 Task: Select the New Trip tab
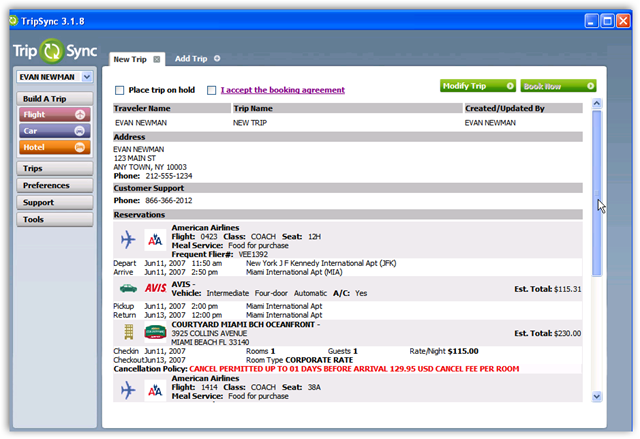pos(129,59)
